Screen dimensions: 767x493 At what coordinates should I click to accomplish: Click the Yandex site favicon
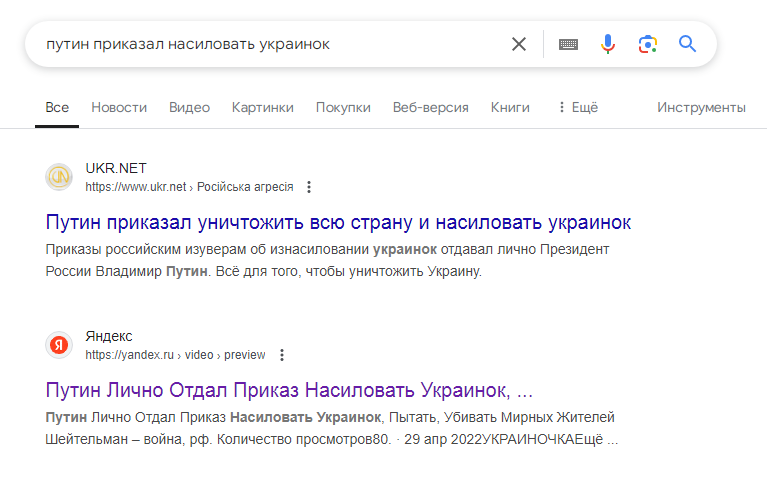(x=59, y=345)
